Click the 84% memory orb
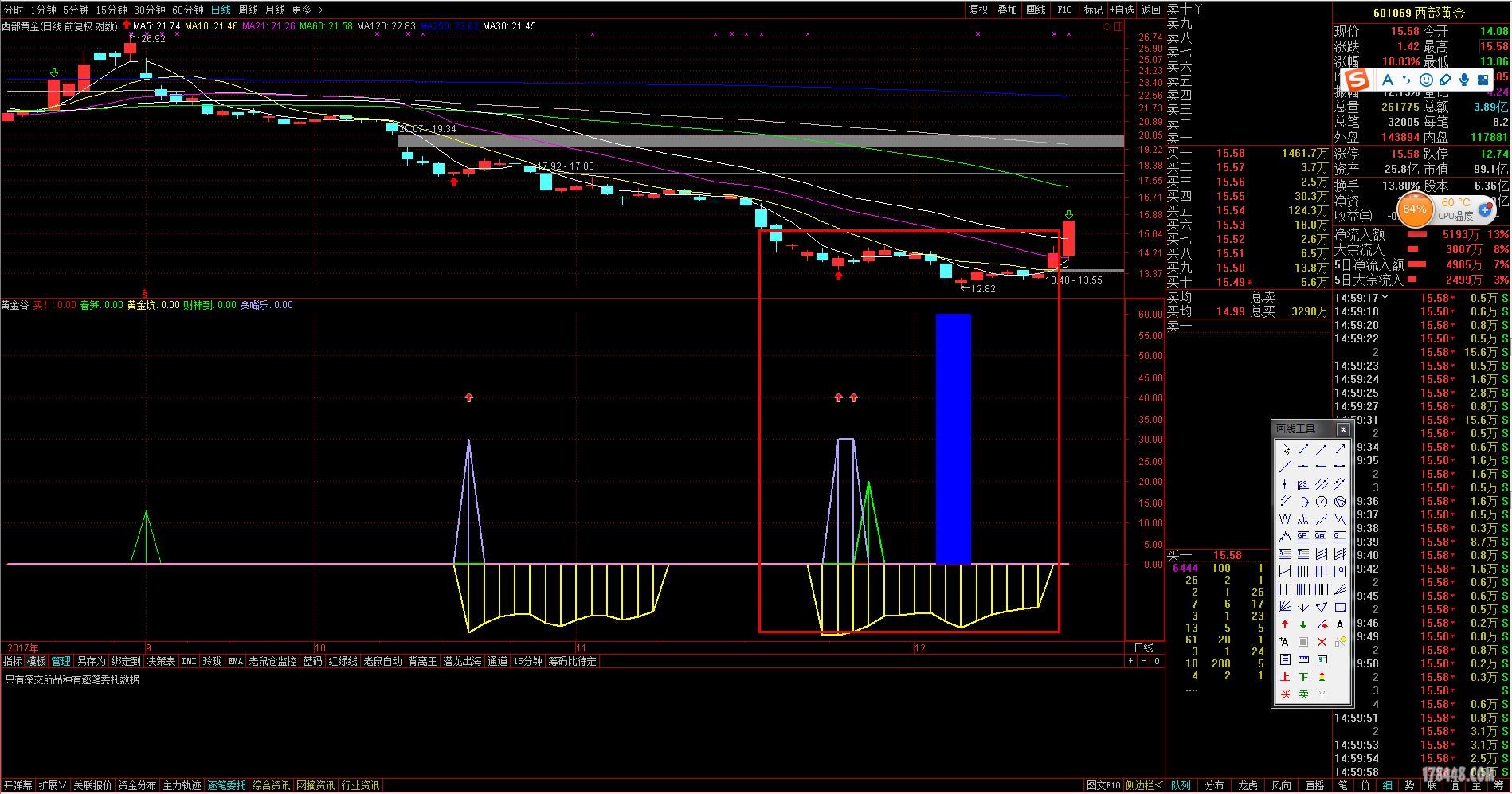Image resolution: width=1512 pixels, height=794 pixels. [x=1415, y=209]
